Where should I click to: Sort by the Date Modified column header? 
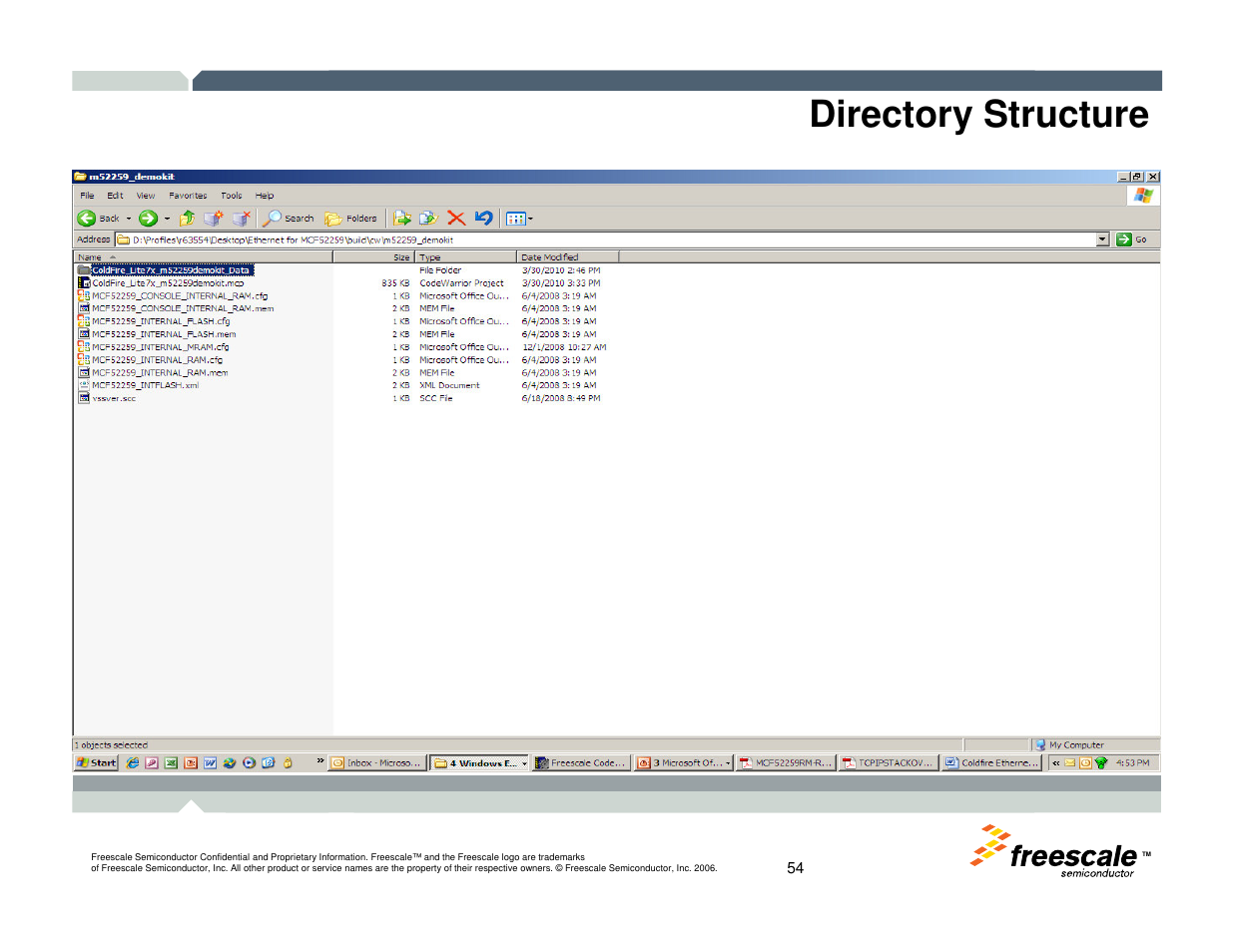point(568,257)
